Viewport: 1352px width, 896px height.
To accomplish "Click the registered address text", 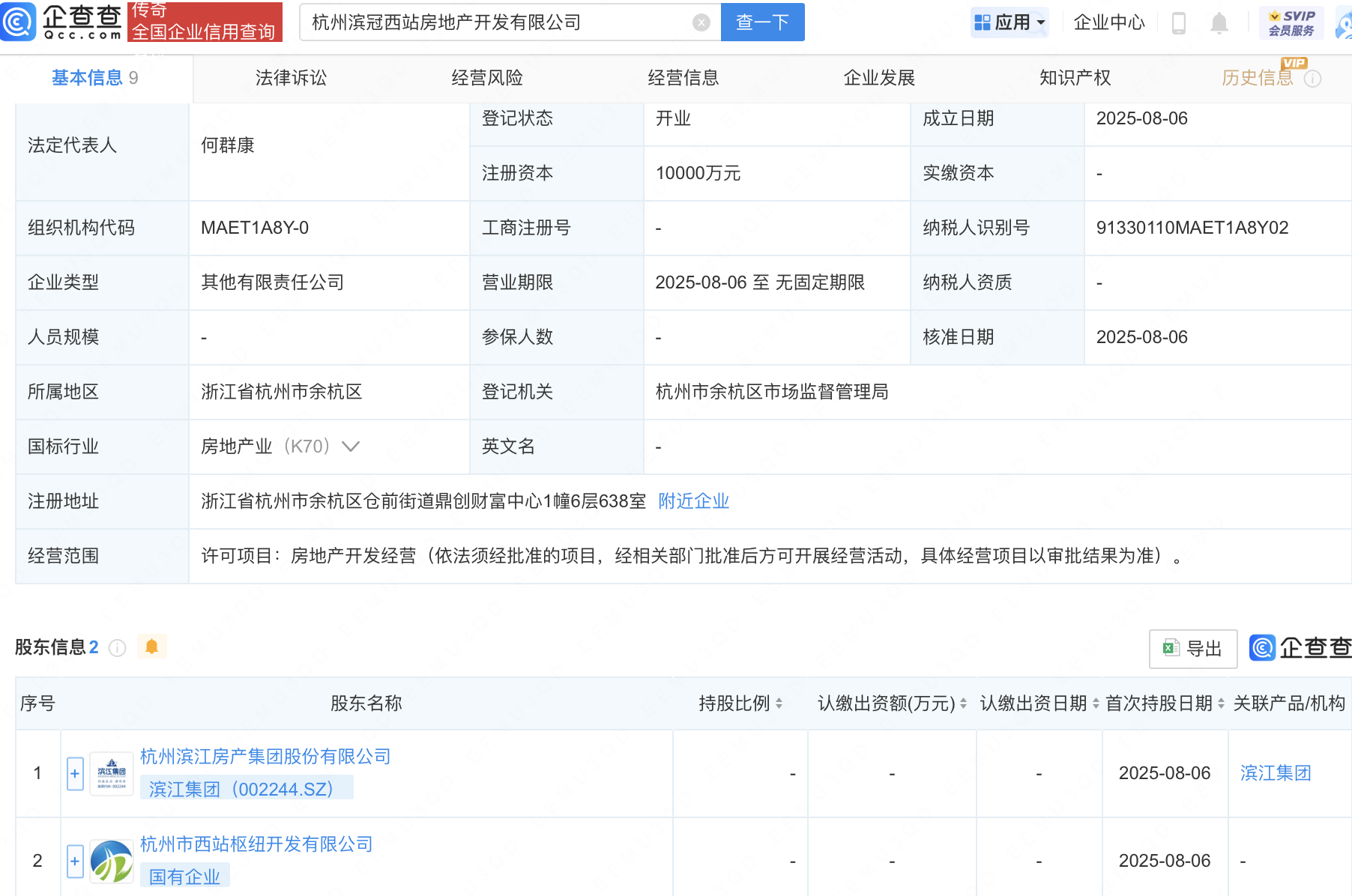I will (423, 501).
